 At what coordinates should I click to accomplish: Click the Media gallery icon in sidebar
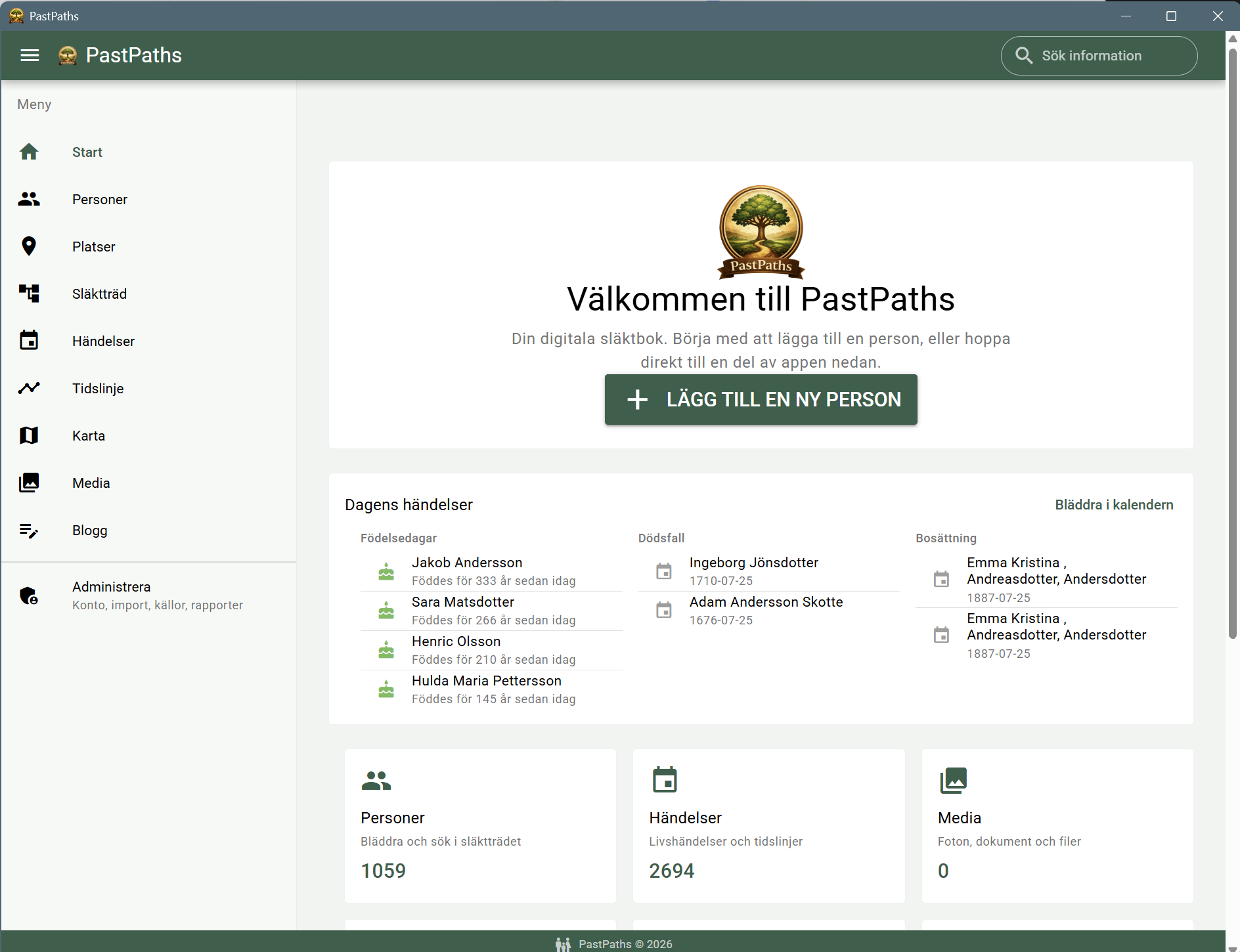(x=29, y=483)
